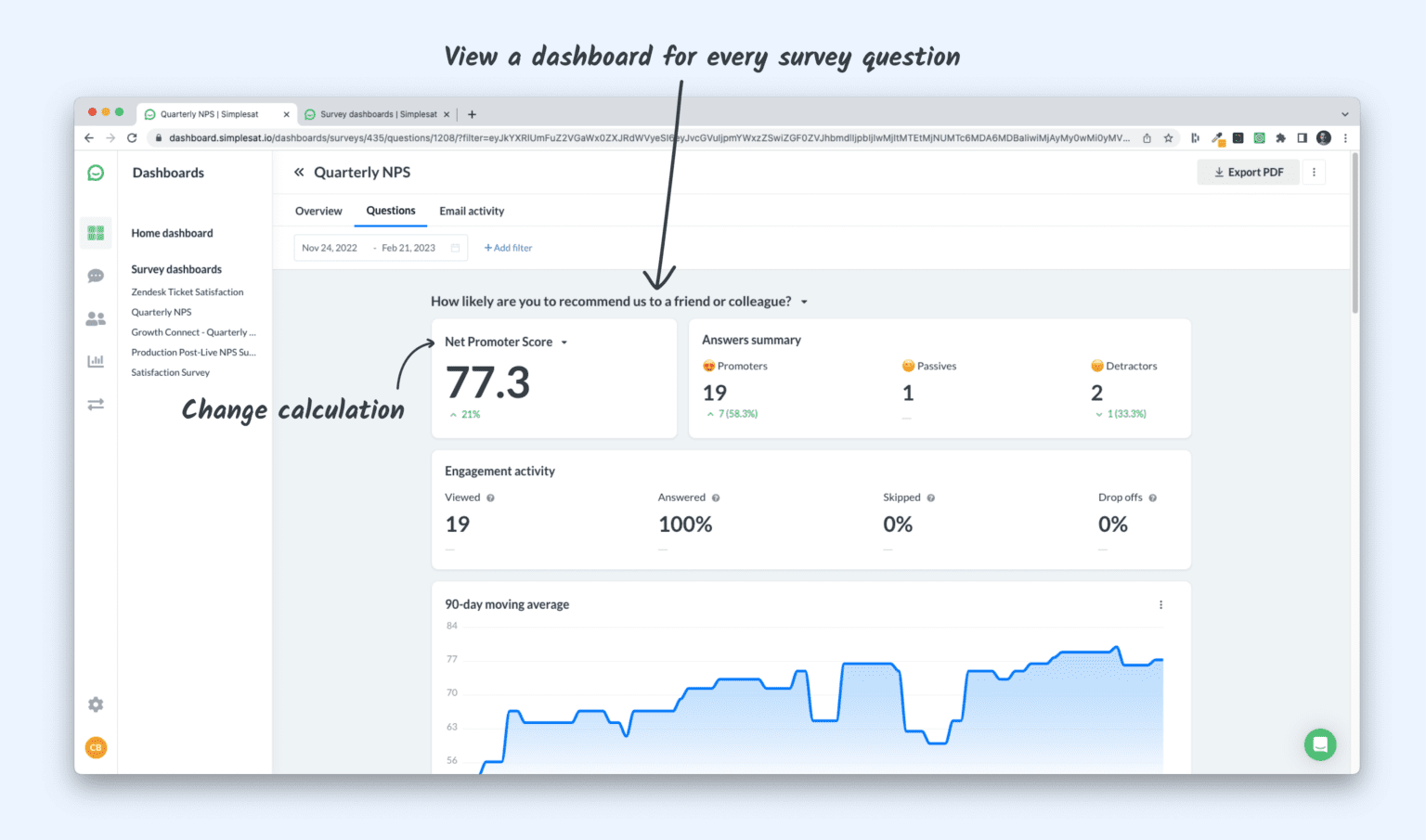Screen dimensions: 1426x840
Task: Bookmark the page with the star icon
Action: coord(1169,137)
